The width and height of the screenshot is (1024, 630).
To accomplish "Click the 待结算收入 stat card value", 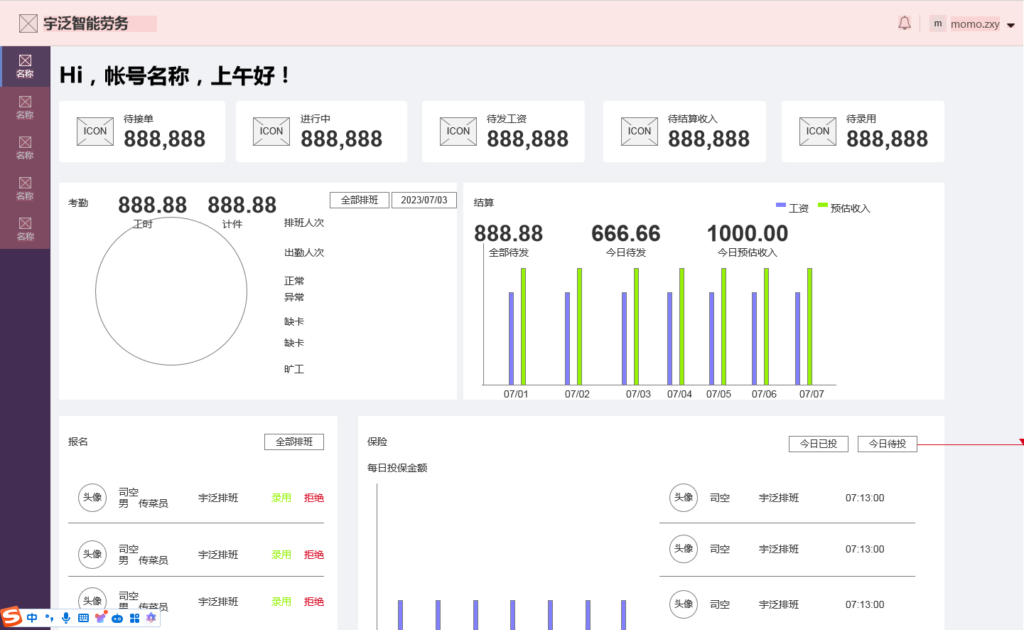I will (x=709, y=139).
